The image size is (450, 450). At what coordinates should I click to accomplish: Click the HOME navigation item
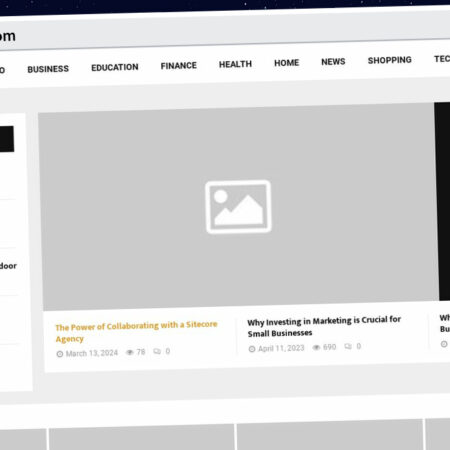coord(287,63)
